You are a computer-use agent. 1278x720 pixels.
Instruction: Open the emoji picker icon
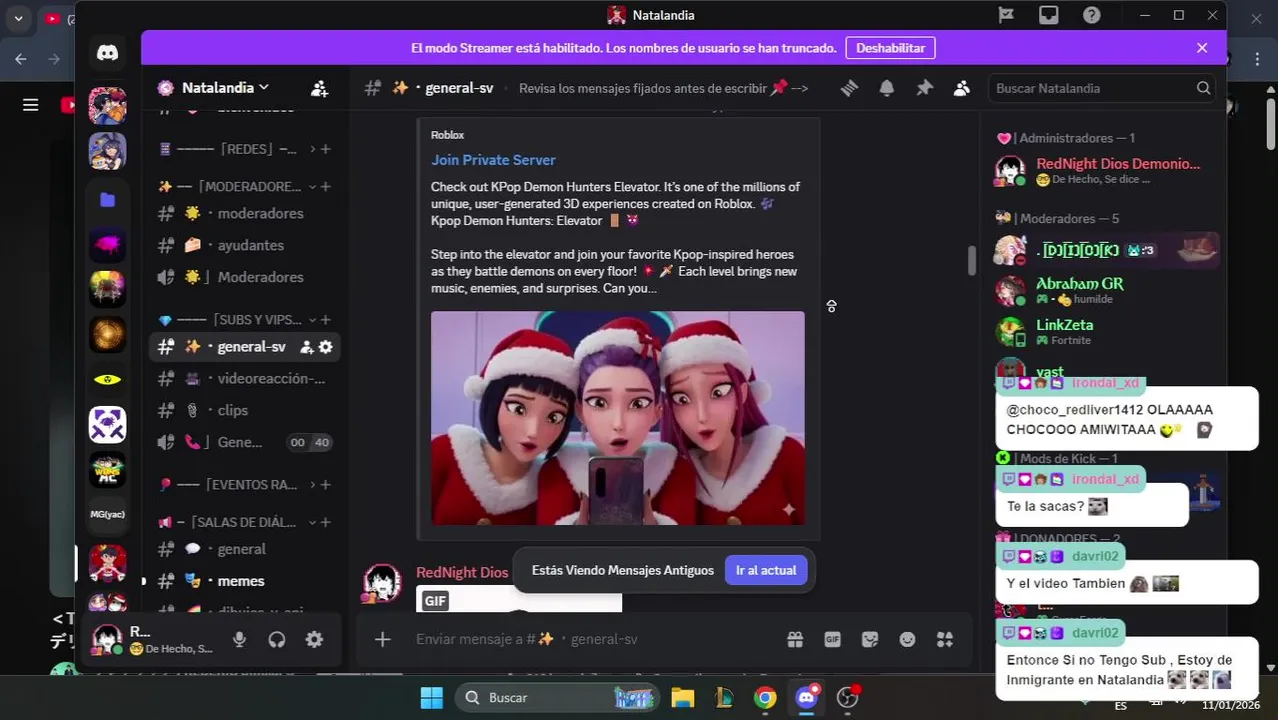pyautogui.click(x=907, y=639)
